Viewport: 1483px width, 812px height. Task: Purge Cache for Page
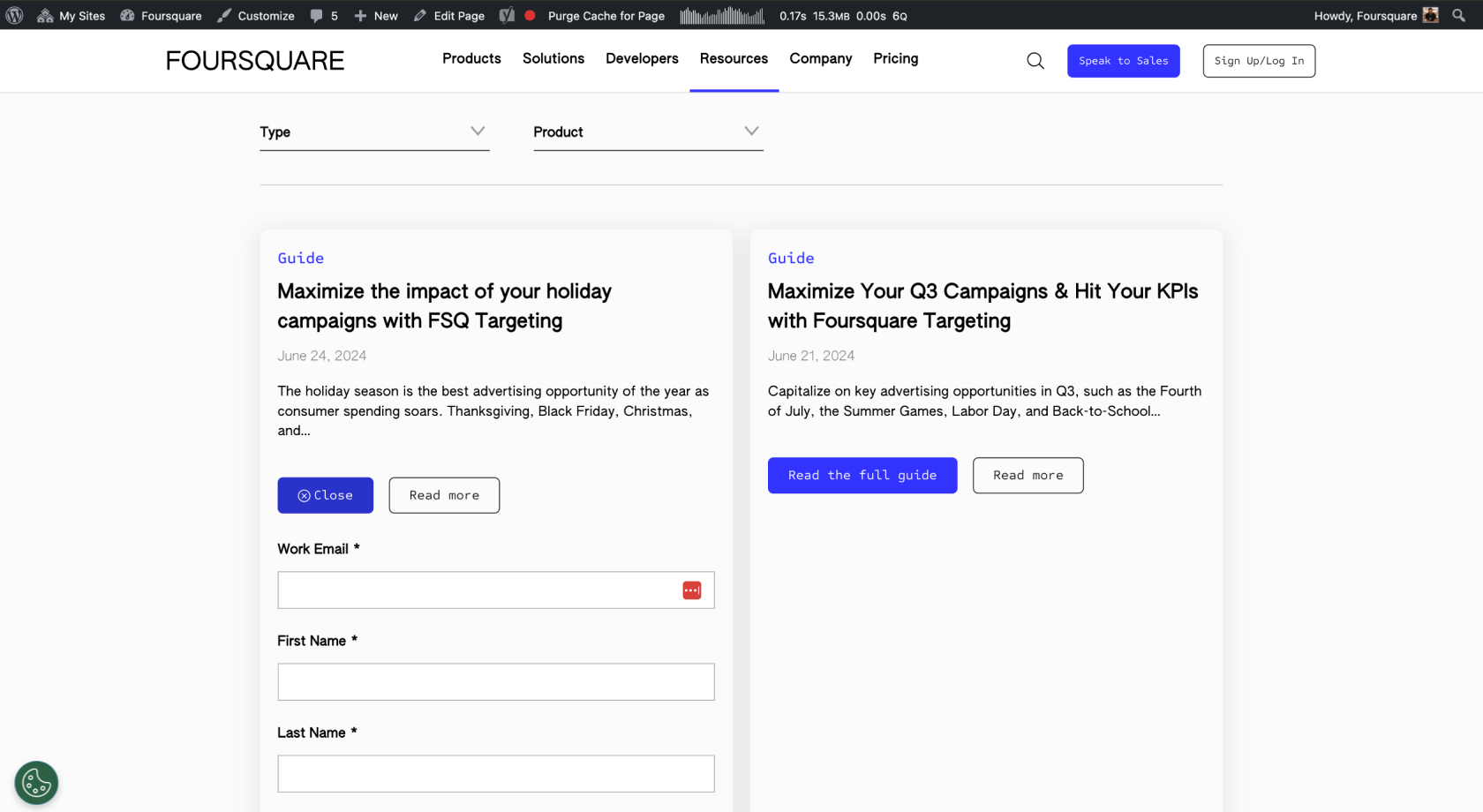click(x=606, y=15)
